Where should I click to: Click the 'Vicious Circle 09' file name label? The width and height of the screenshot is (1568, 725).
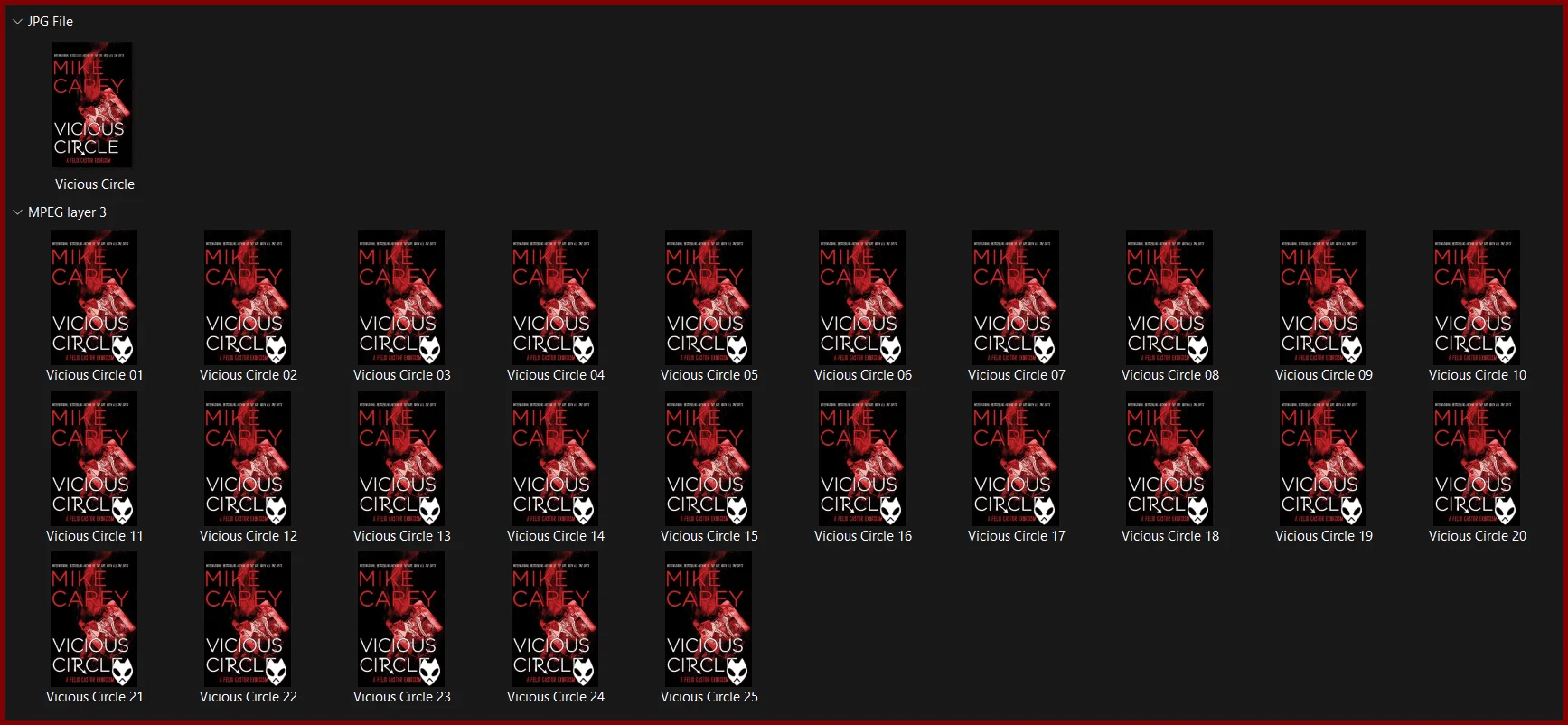click(1324, 375)
